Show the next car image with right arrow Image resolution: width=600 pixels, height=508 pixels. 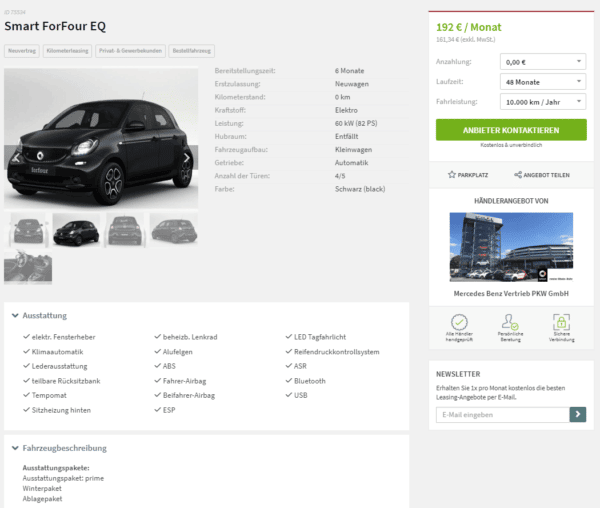tap(187, 158)
